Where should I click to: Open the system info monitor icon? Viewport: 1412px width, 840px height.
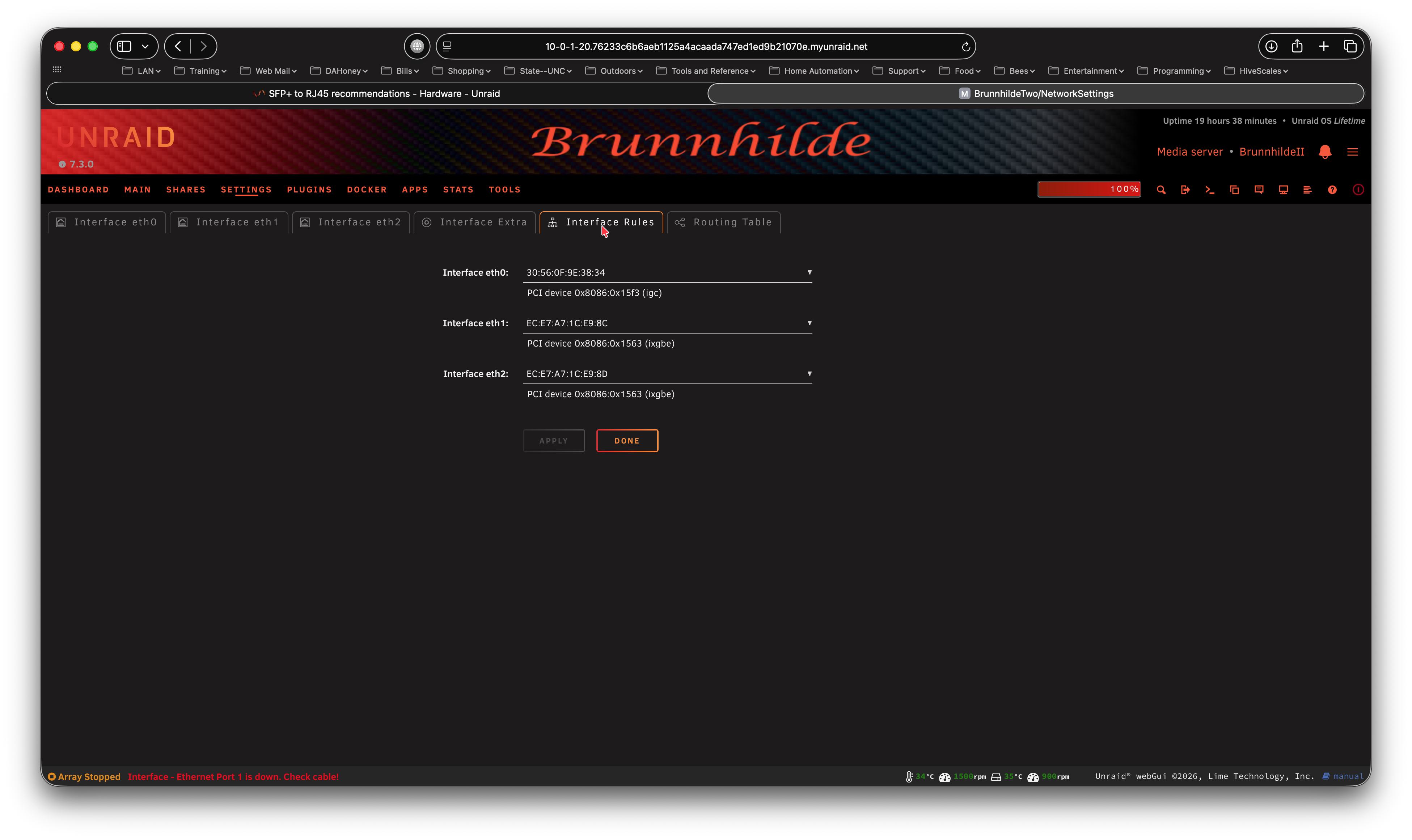coord(1283,190)
